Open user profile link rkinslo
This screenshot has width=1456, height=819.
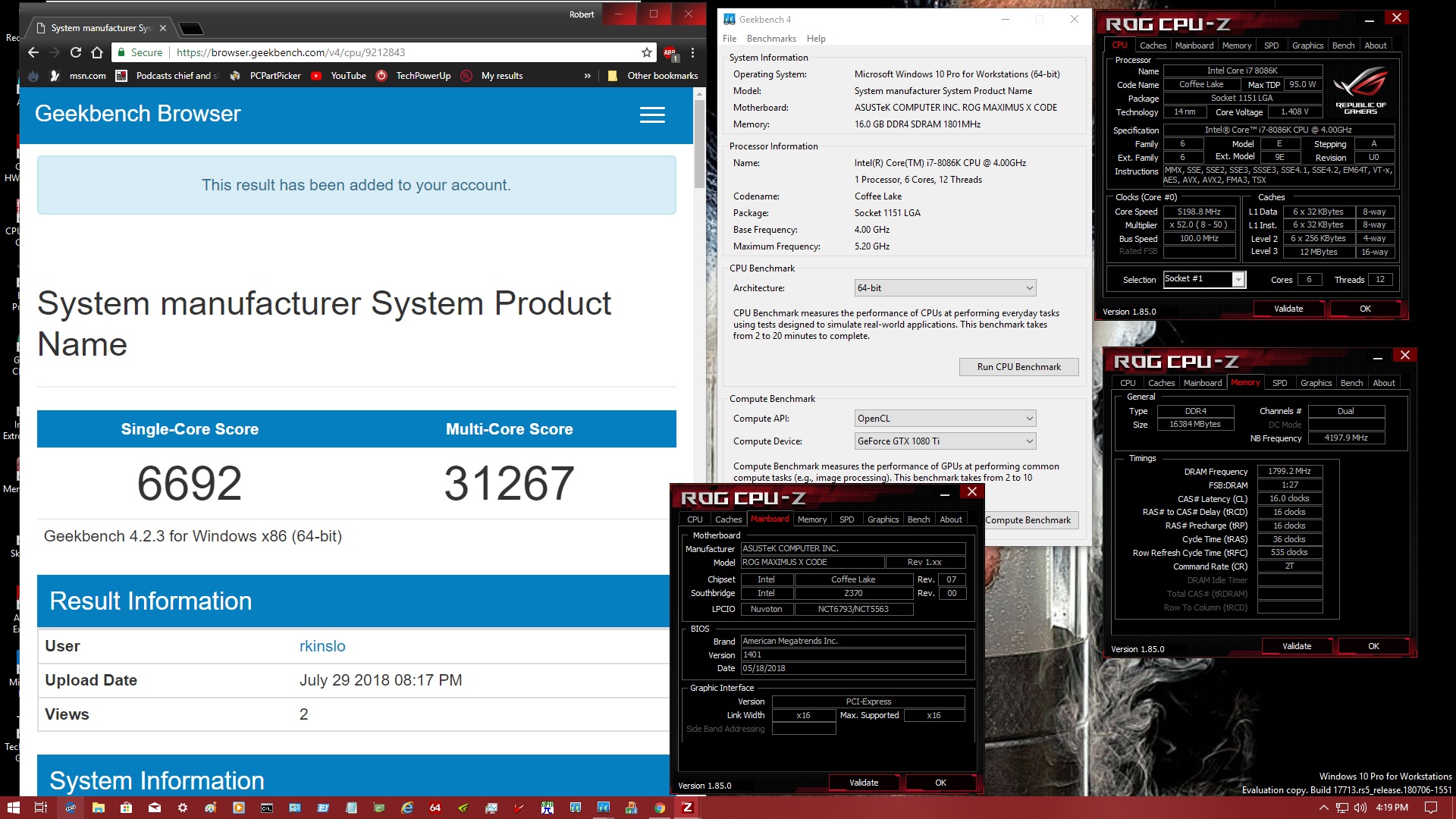coord(322,646)
